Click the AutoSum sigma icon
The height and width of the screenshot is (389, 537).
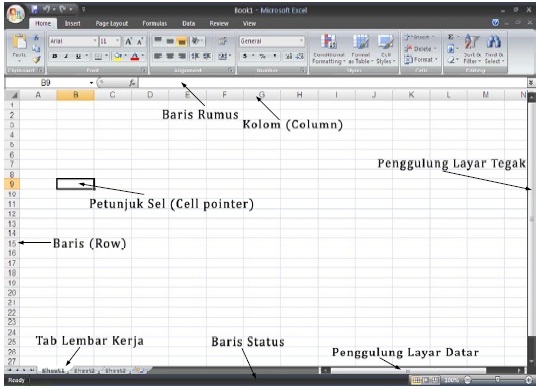pyautogui.click(x=451, y=37)
